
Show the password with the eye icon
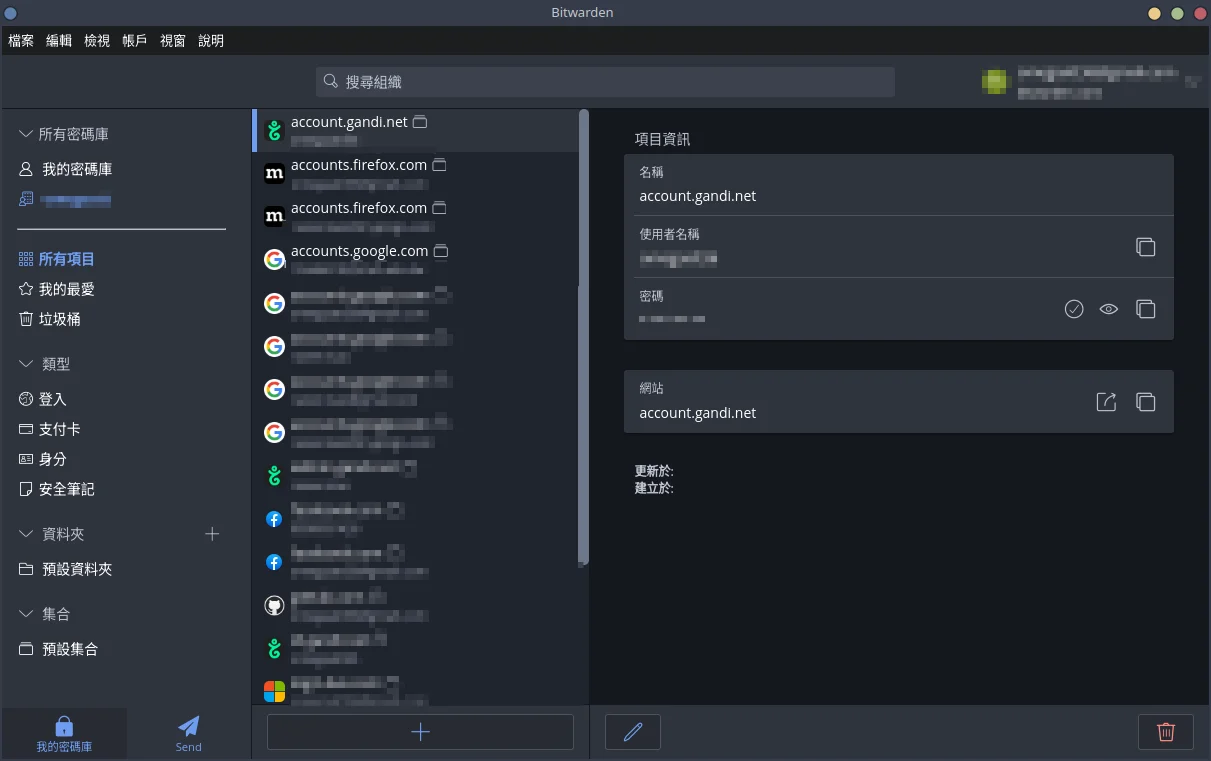click(1108, 309)
